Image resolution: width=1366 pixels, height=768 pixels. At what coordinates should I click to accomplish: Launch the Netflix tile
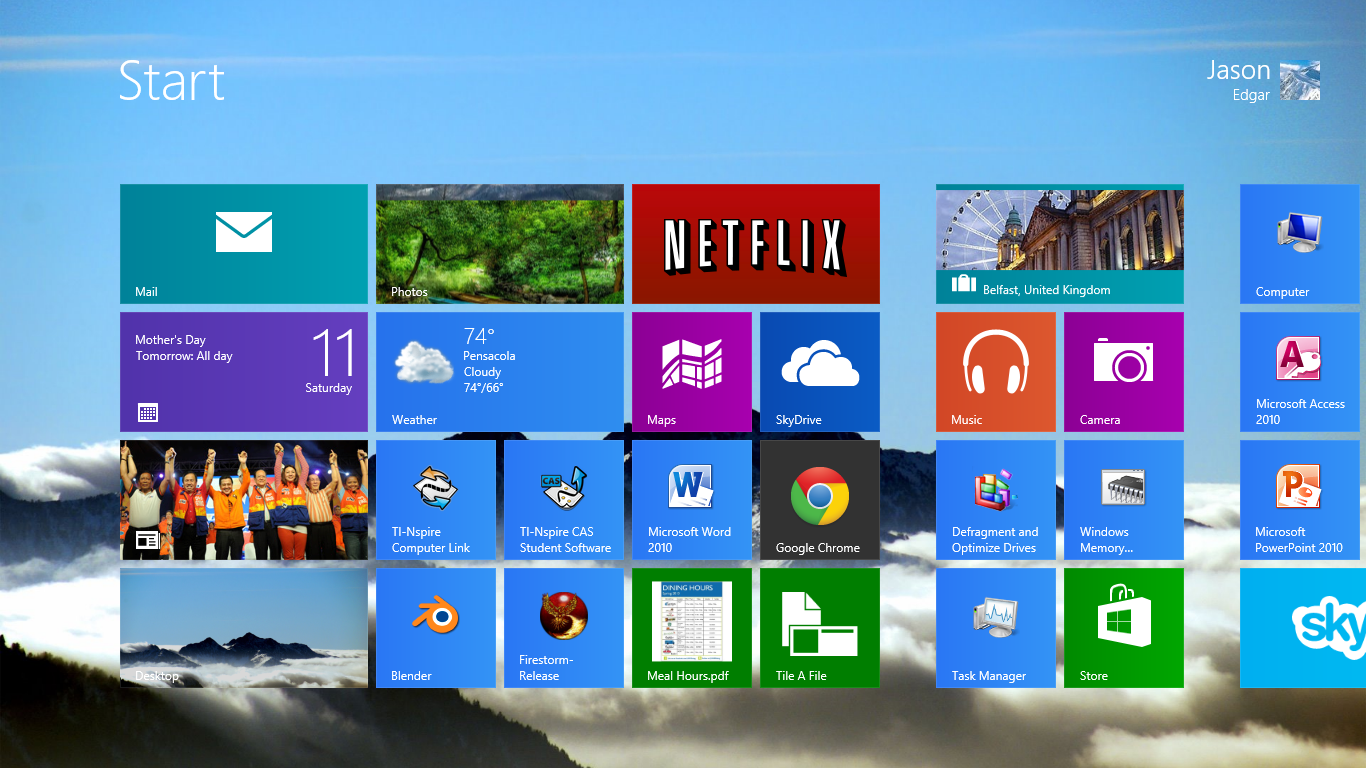[756, 244]
